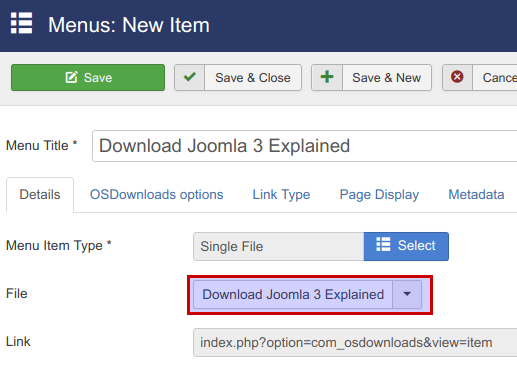This screenshot has width=517, height=371.
Task: Switch to the Details tab
Action: (x=40, y=195)
